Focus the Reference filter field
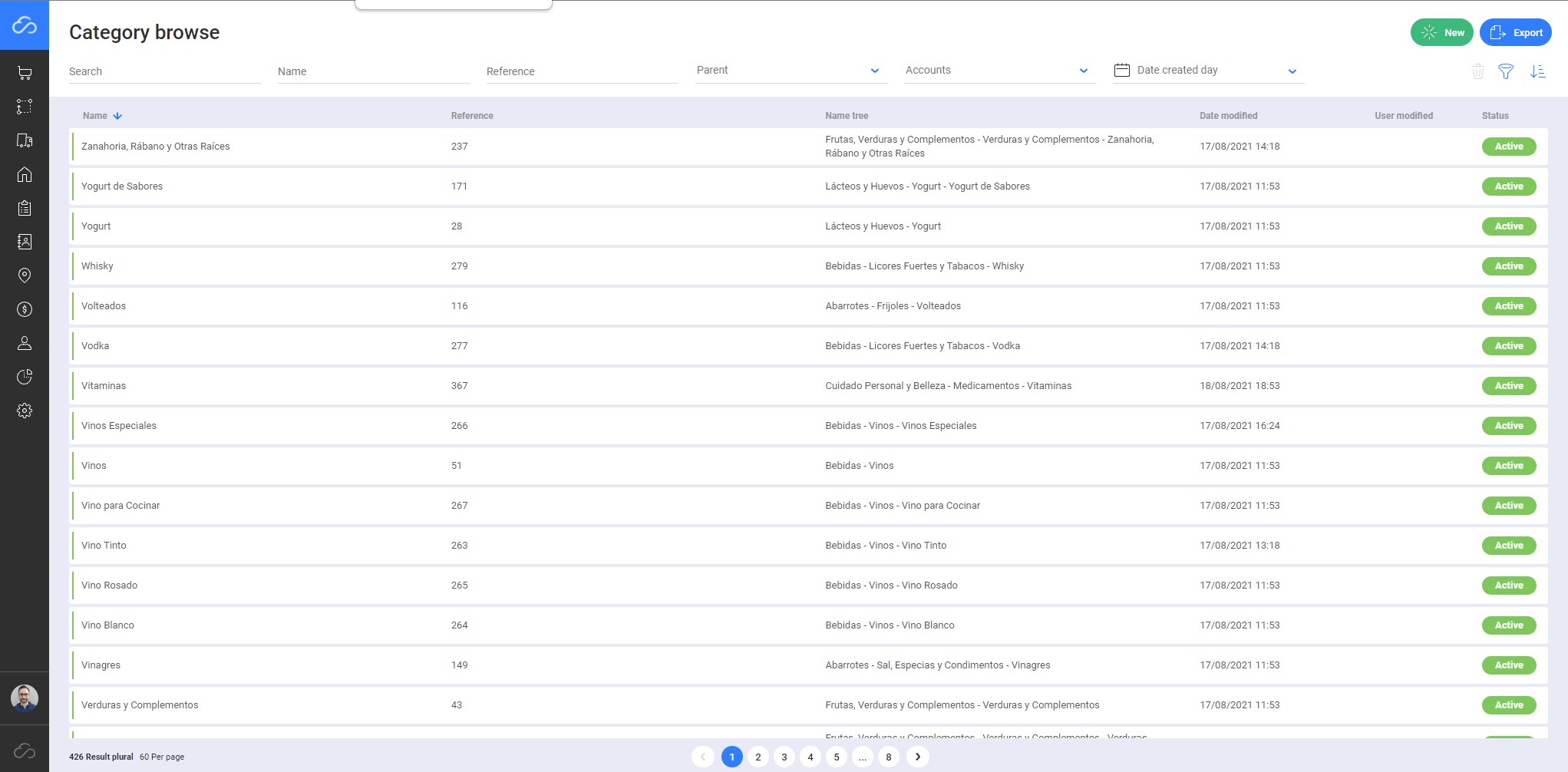The width and height of the screenshot is (1568, 772). [583, 71]
